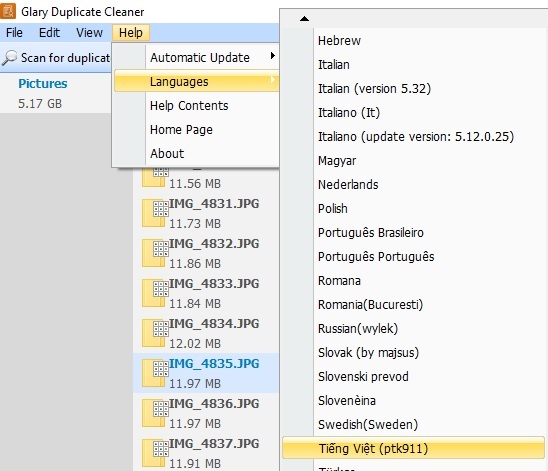This screenshot has height=471, width=548.
Task: Close the Help menu
Action: coord(131,33)
